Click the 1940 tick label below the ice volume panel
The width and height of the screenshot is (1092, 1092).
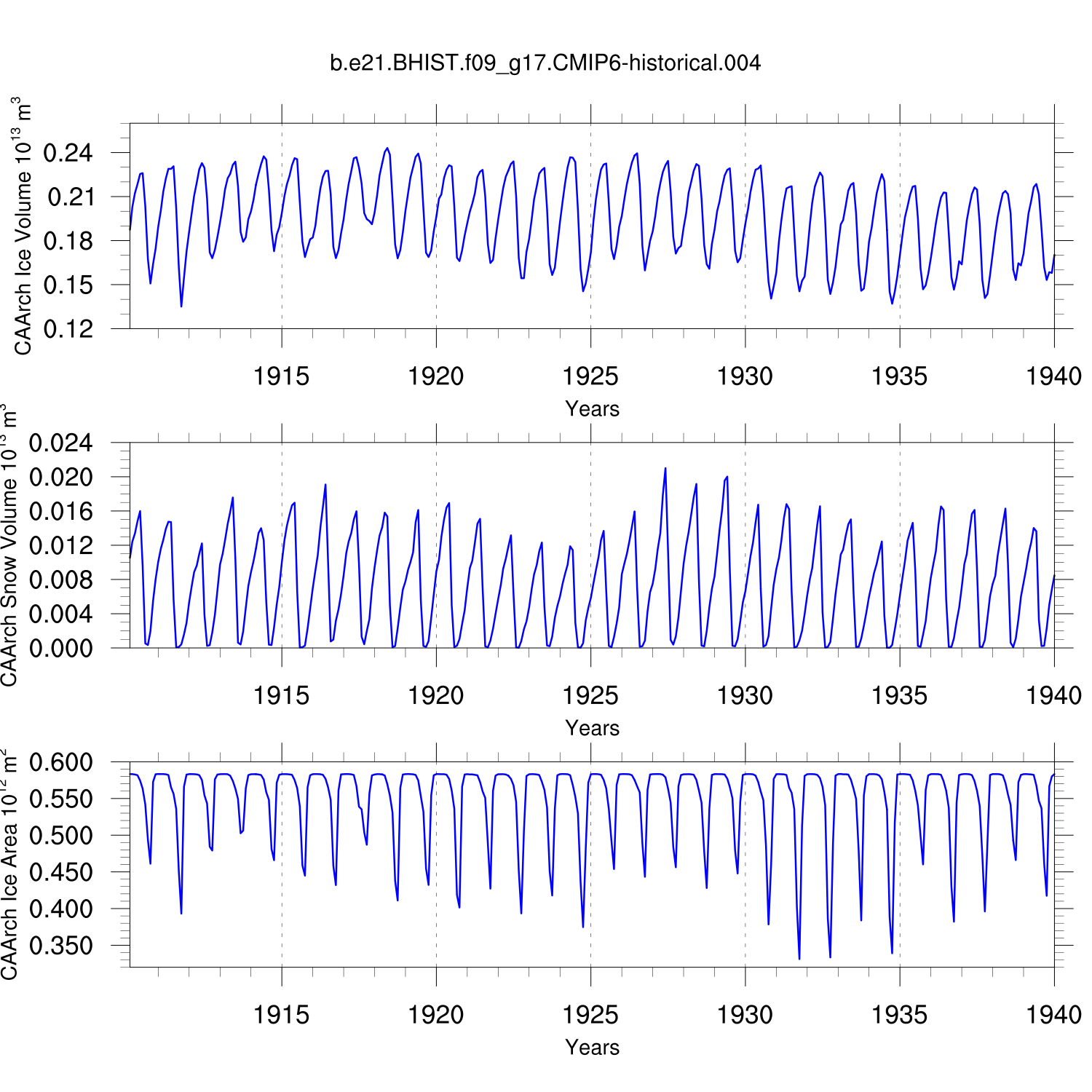point(1053,376)
